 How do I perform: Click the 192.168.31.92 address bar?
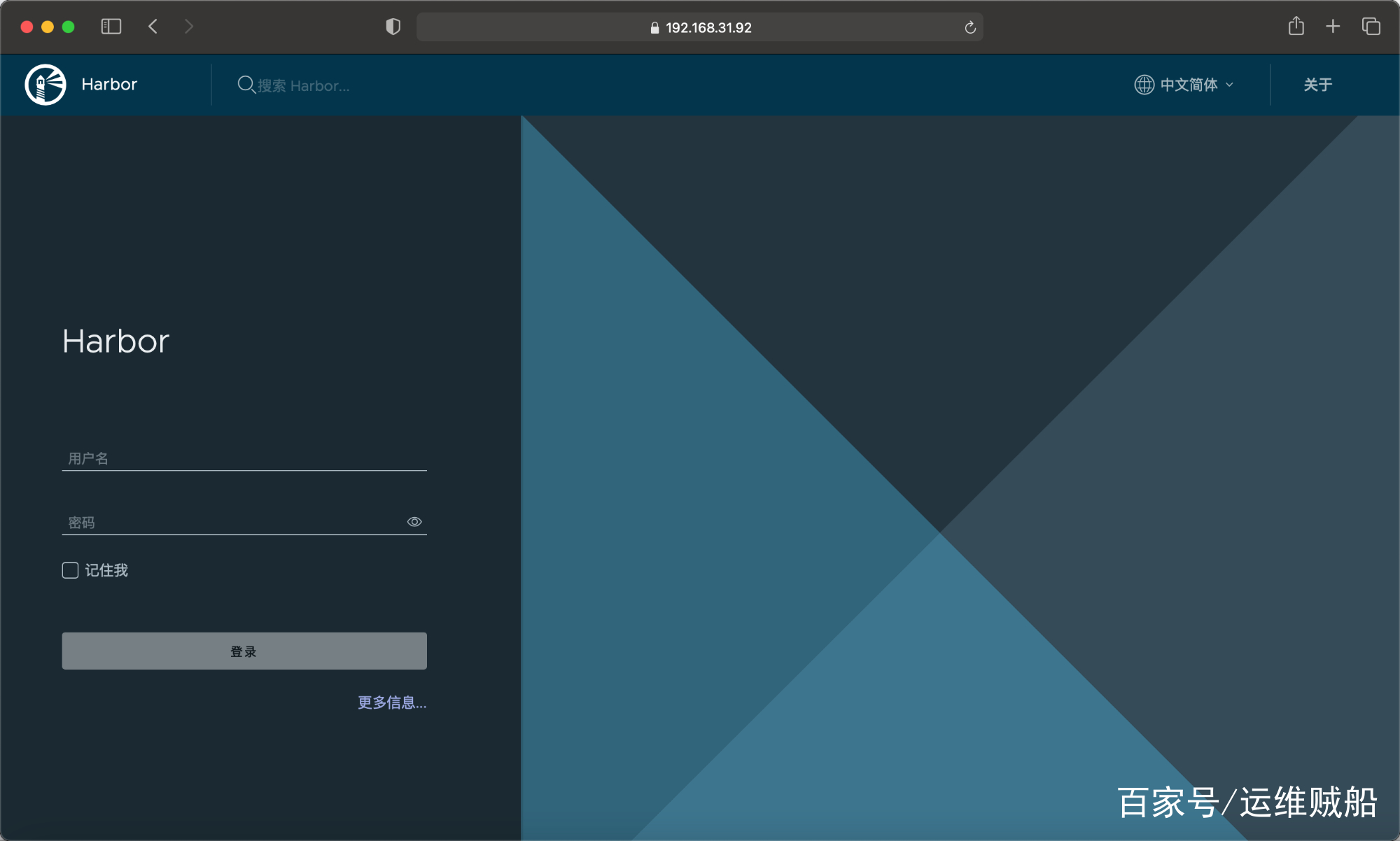click(x=700, y=27)
